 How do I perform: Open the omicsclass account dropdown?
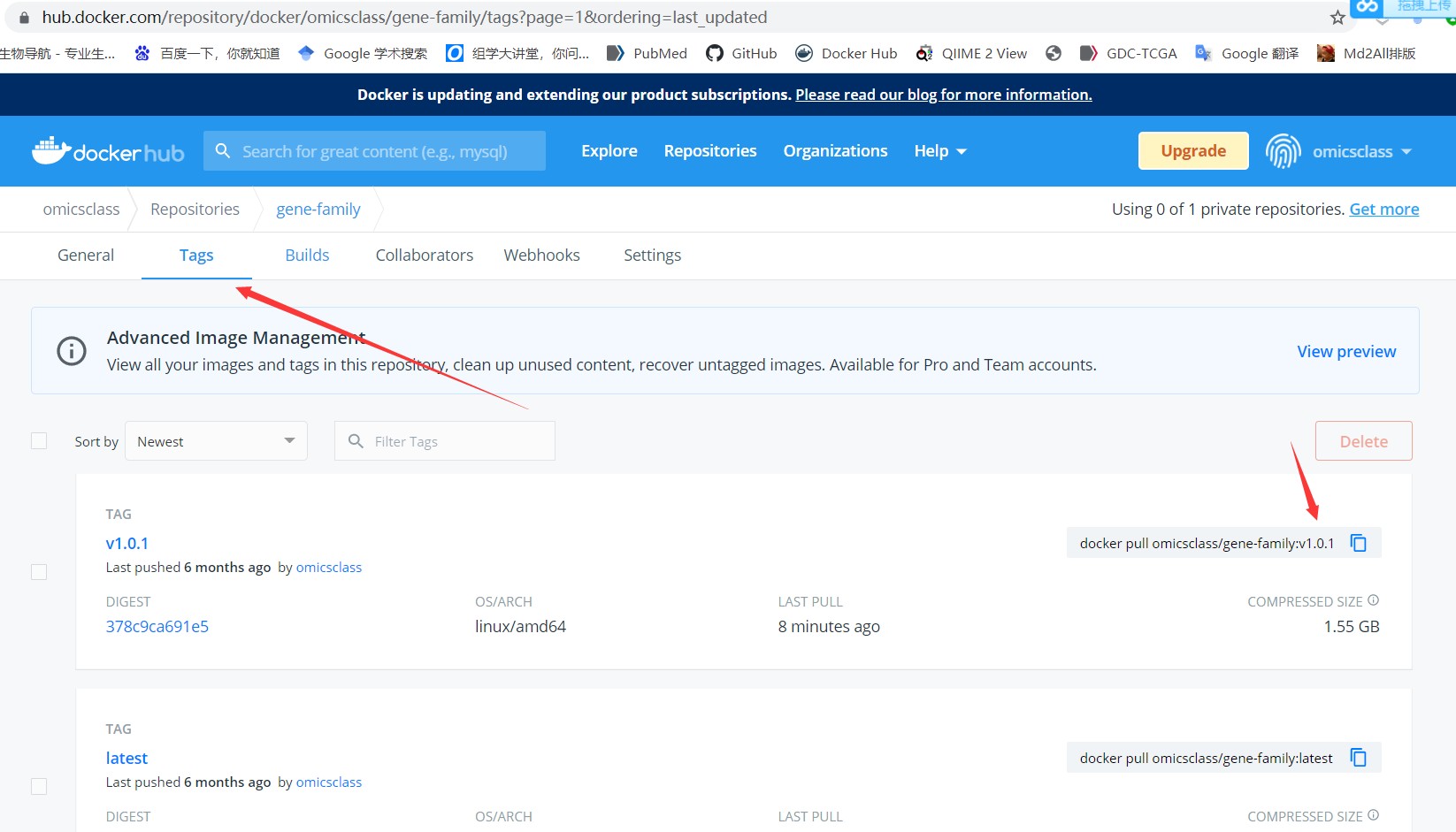1362,151
